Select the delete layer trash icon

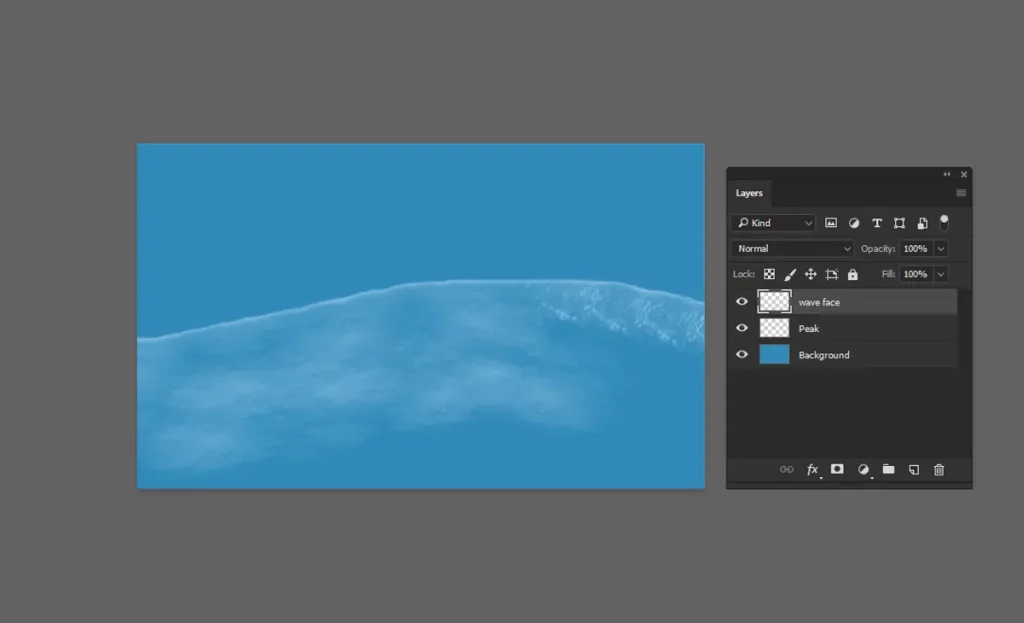[x=939, y=469]
